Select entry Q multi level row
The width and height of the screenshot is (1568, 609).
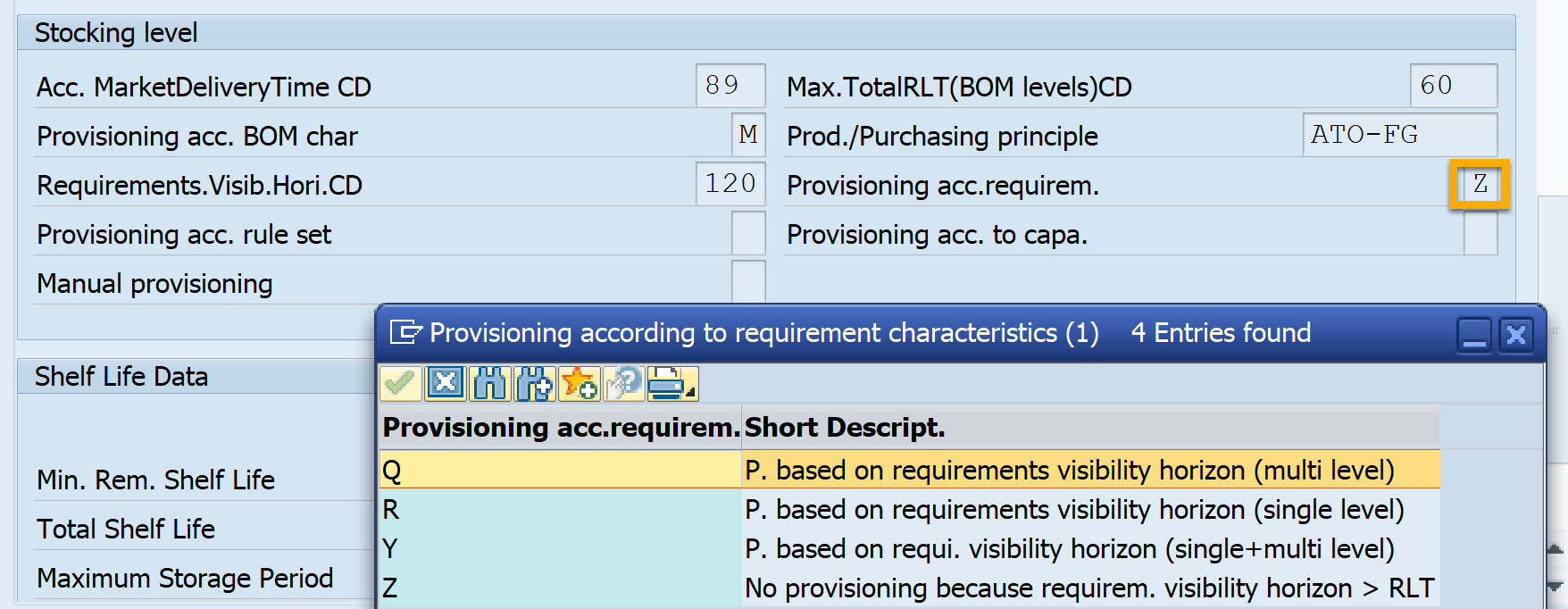tap(560, 470)
